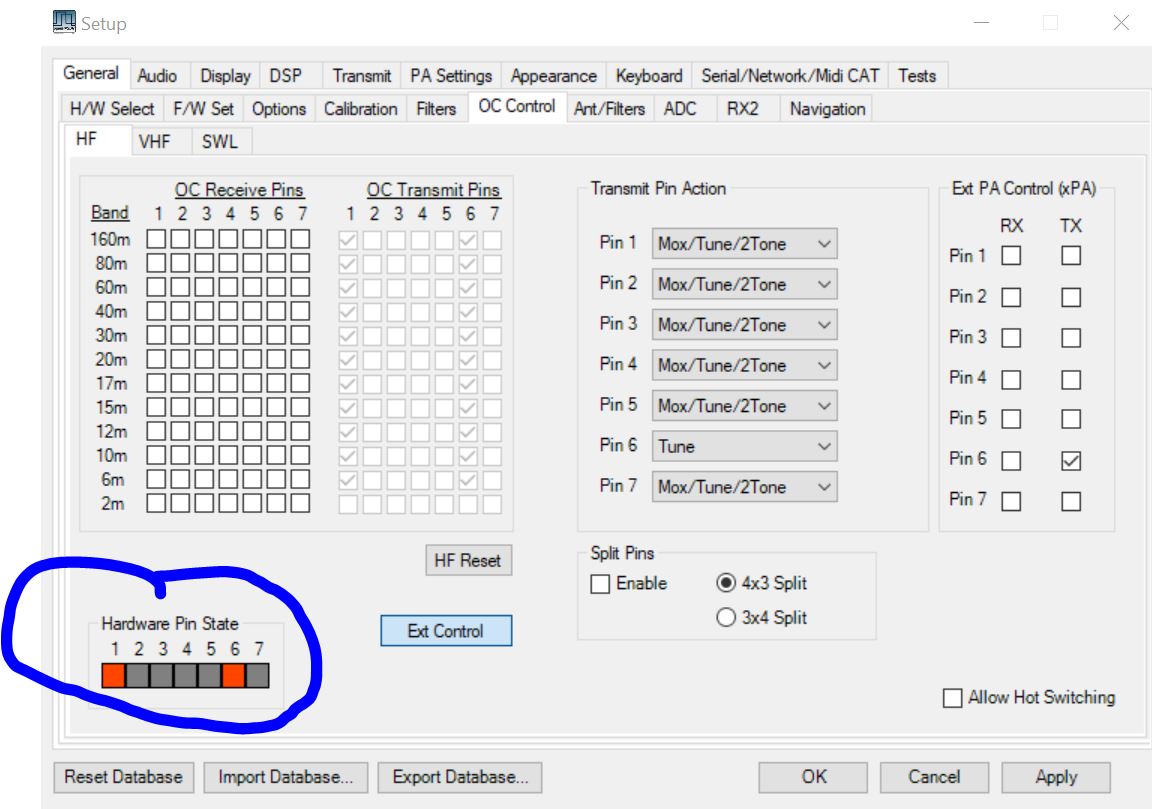Toggle Allow Hot Switching checkbox

pos(953,698)
